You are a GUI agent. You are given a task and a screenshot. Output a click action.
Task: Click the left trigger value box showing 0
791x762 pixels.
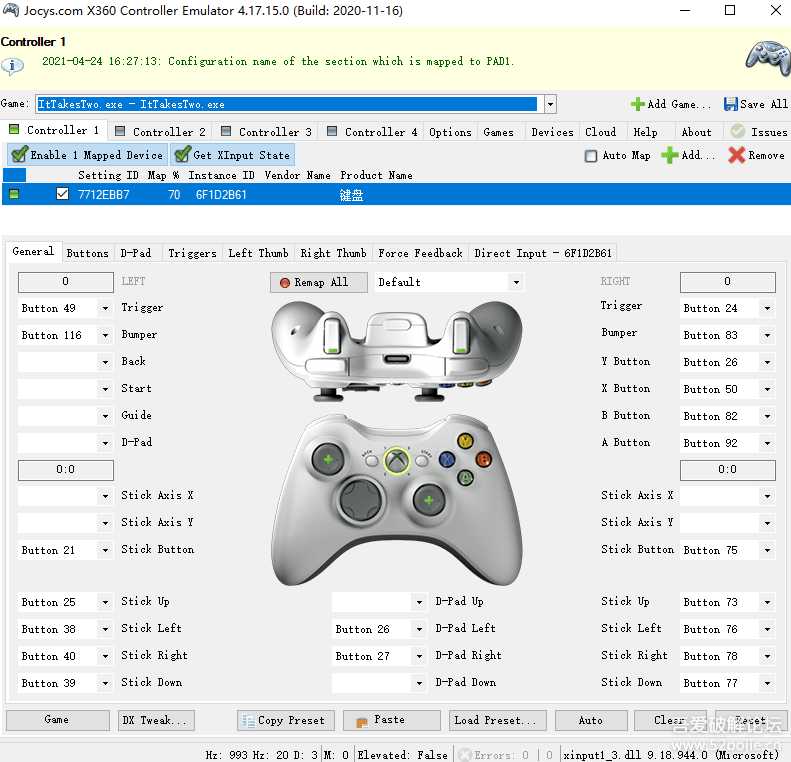click(66, 282)
